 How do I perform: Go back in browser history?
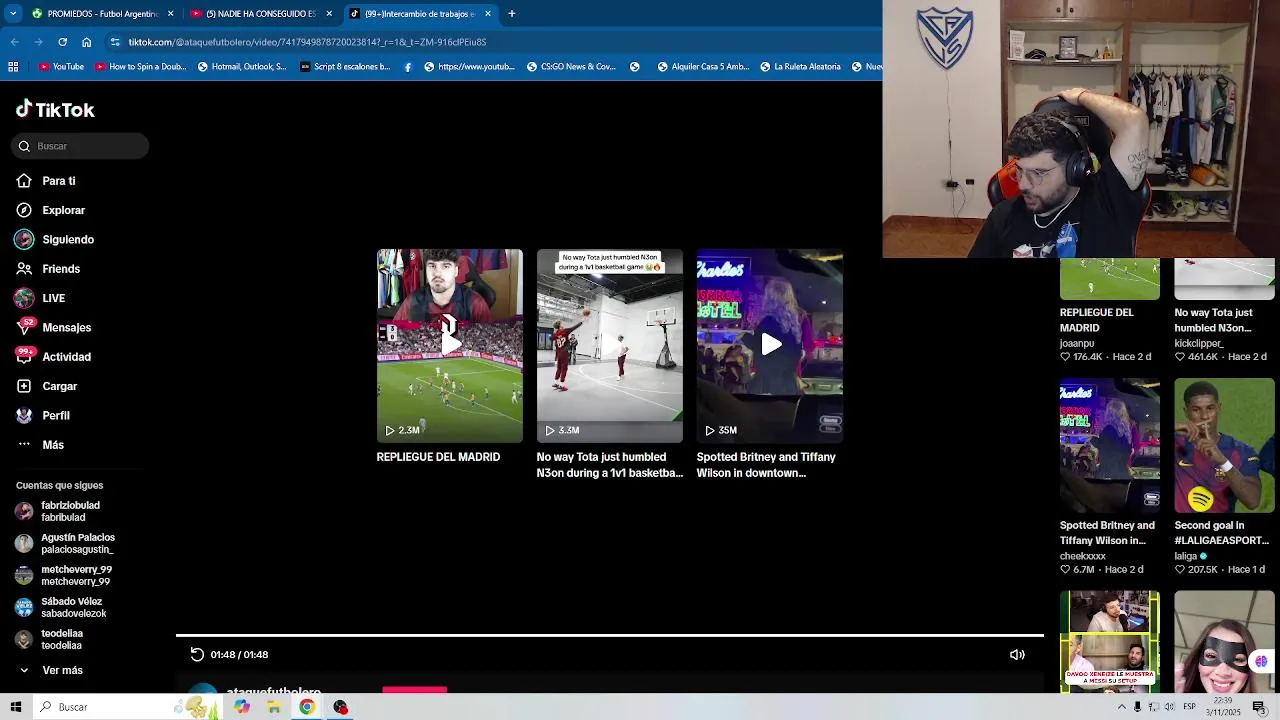tap(14, 42)
